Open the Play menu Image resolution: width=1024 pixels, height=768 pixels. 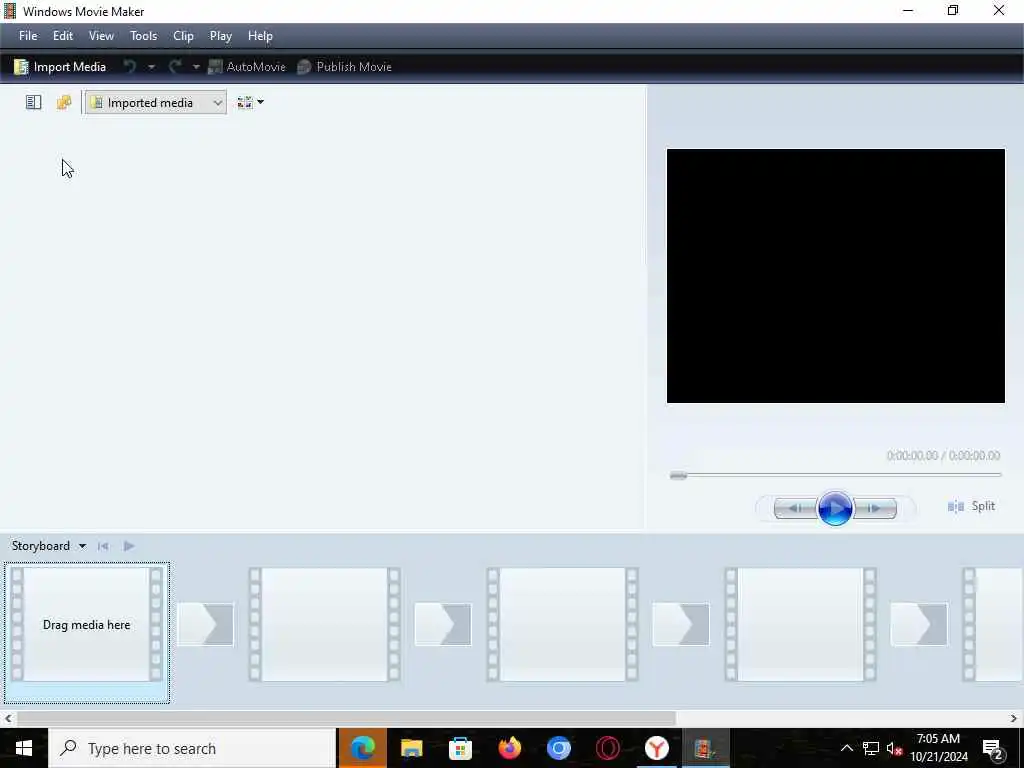[221, 36]
